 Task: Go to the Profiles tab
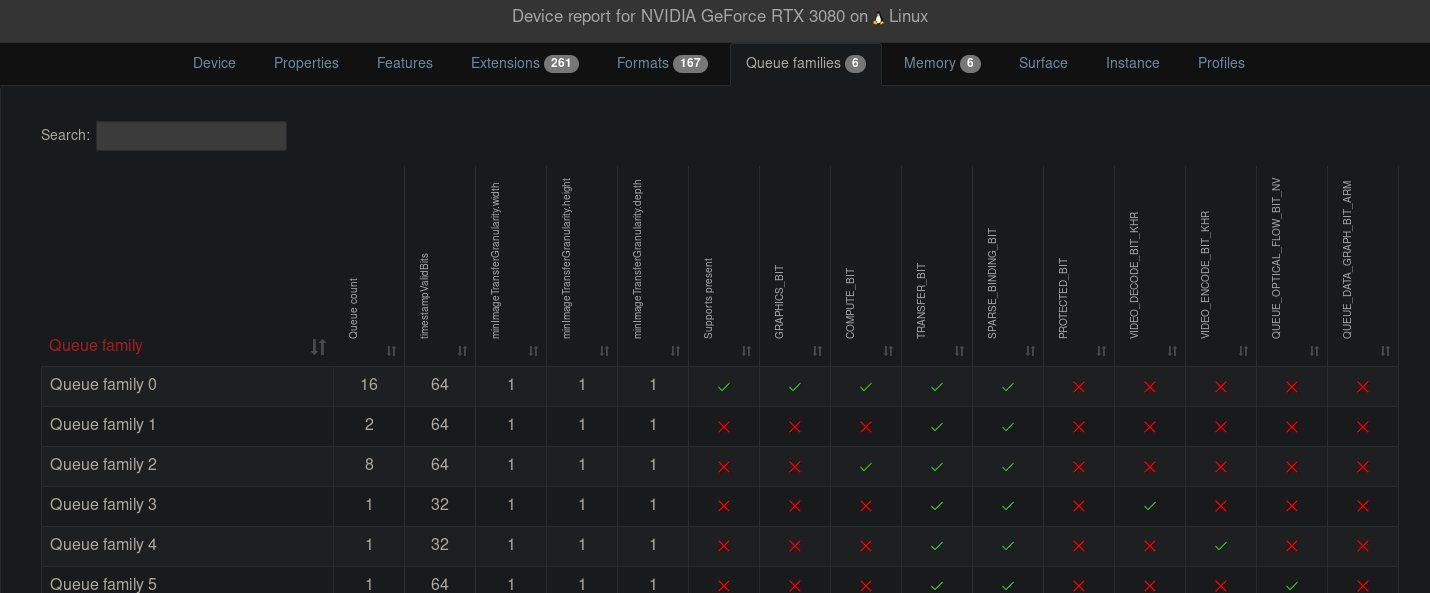(1221, 63)
